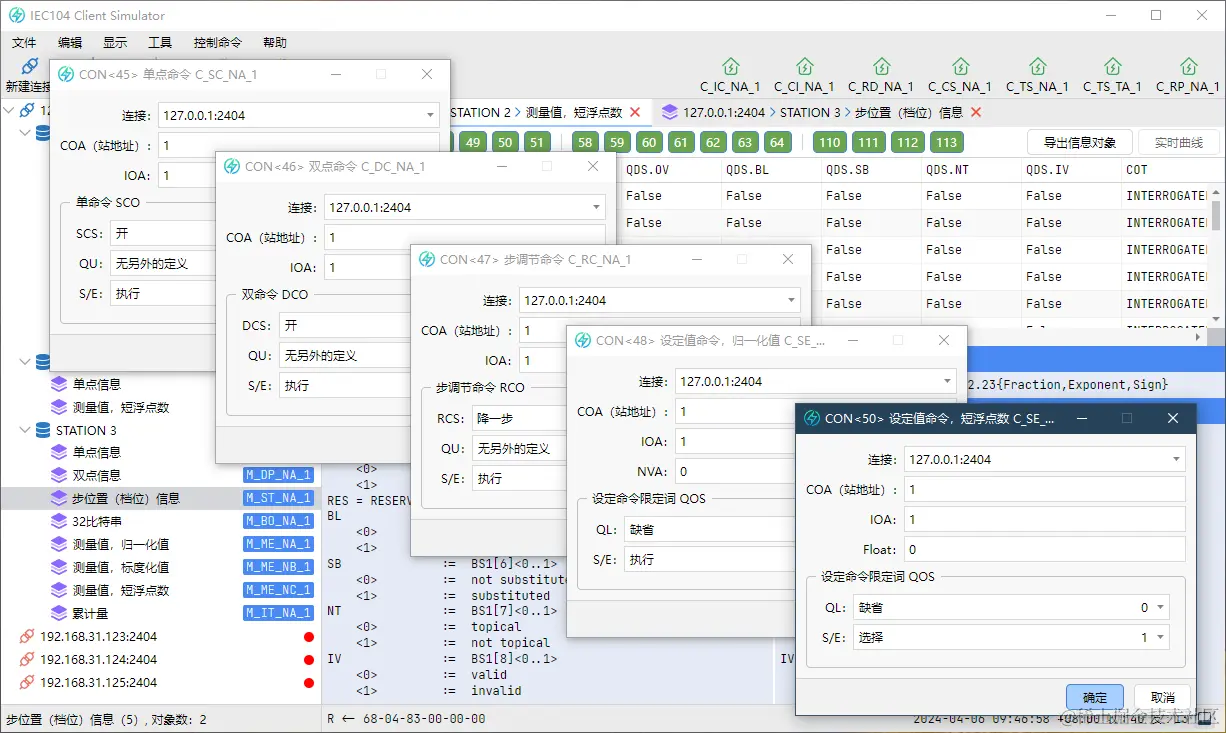Click the disconnected link icon for 192.168.31.124:2404
1226x733 pixels.
(x=27, y=660)
